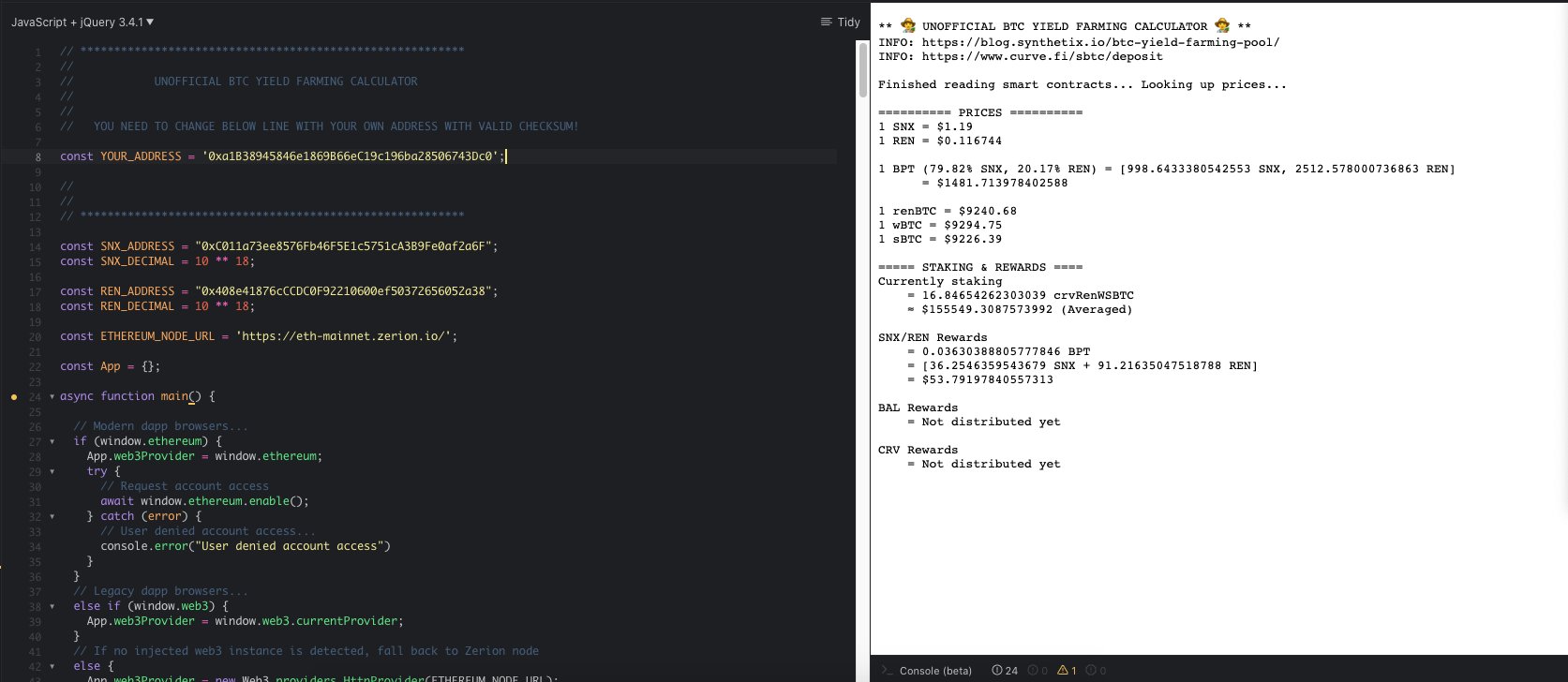Click the '// Legacy dapp browsers...' comment
Viewport: 1568px width, 682px height.
(161, 591)
